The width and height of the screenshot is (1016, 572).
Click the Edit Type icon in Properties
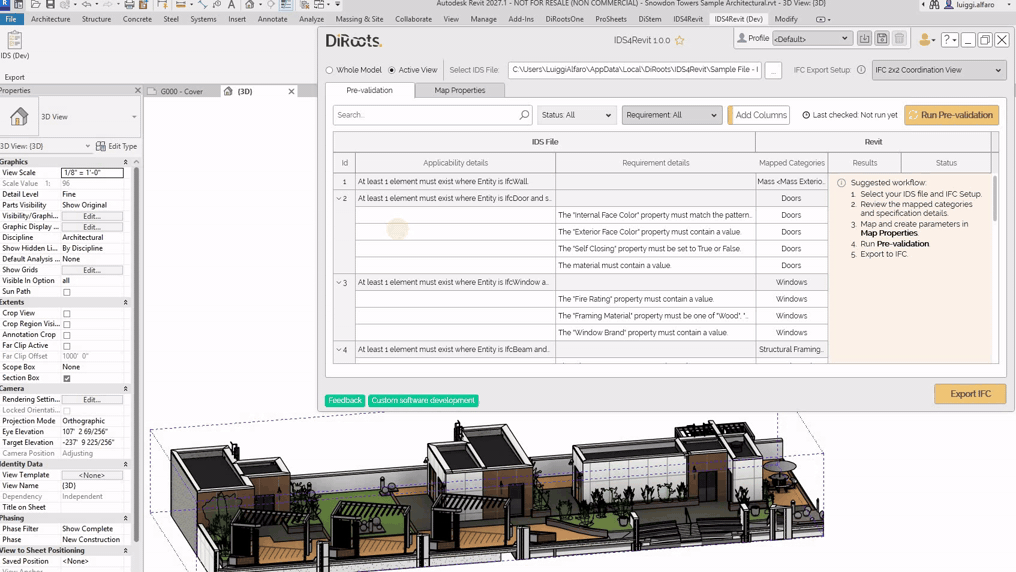point(100,146)
